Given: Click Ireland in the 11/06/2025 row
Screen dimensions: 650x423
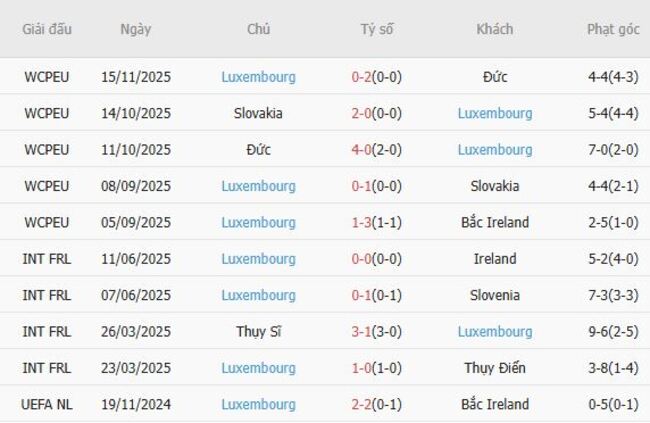Looking at the screenshot, I should coord(495,259).
